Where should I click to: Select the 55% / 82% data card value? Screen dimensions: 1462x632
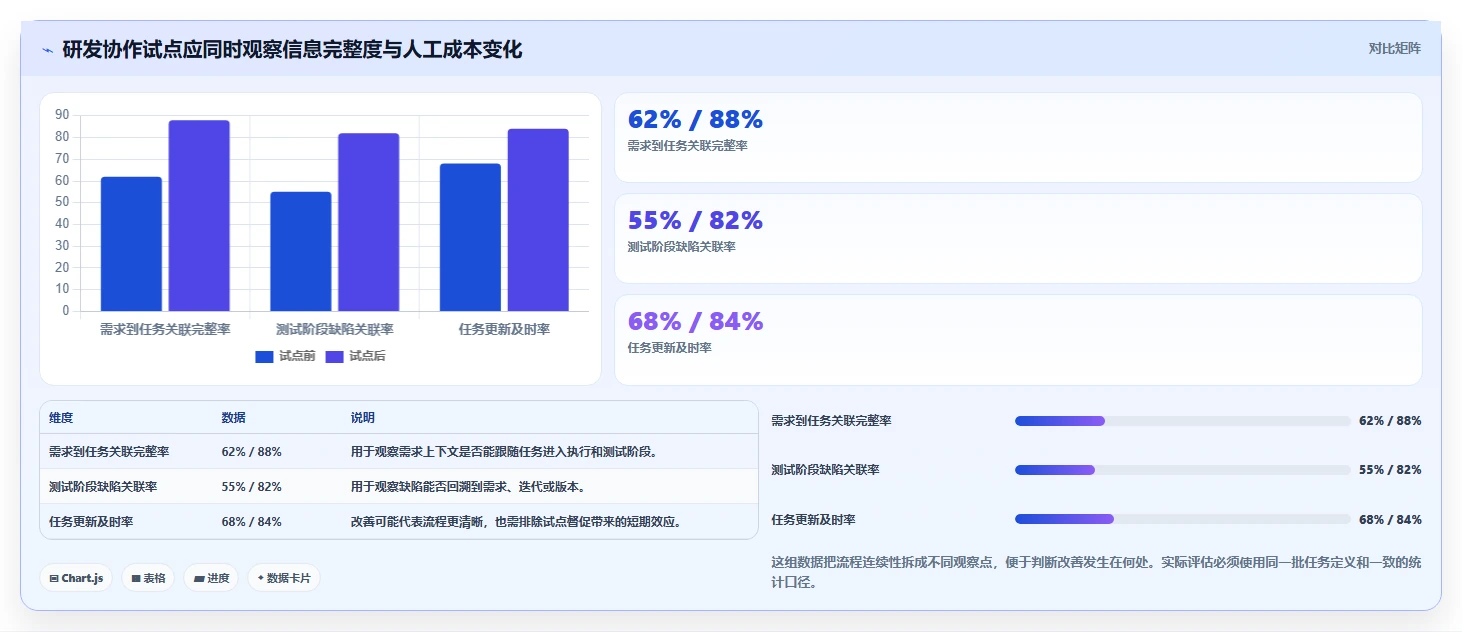695,221
